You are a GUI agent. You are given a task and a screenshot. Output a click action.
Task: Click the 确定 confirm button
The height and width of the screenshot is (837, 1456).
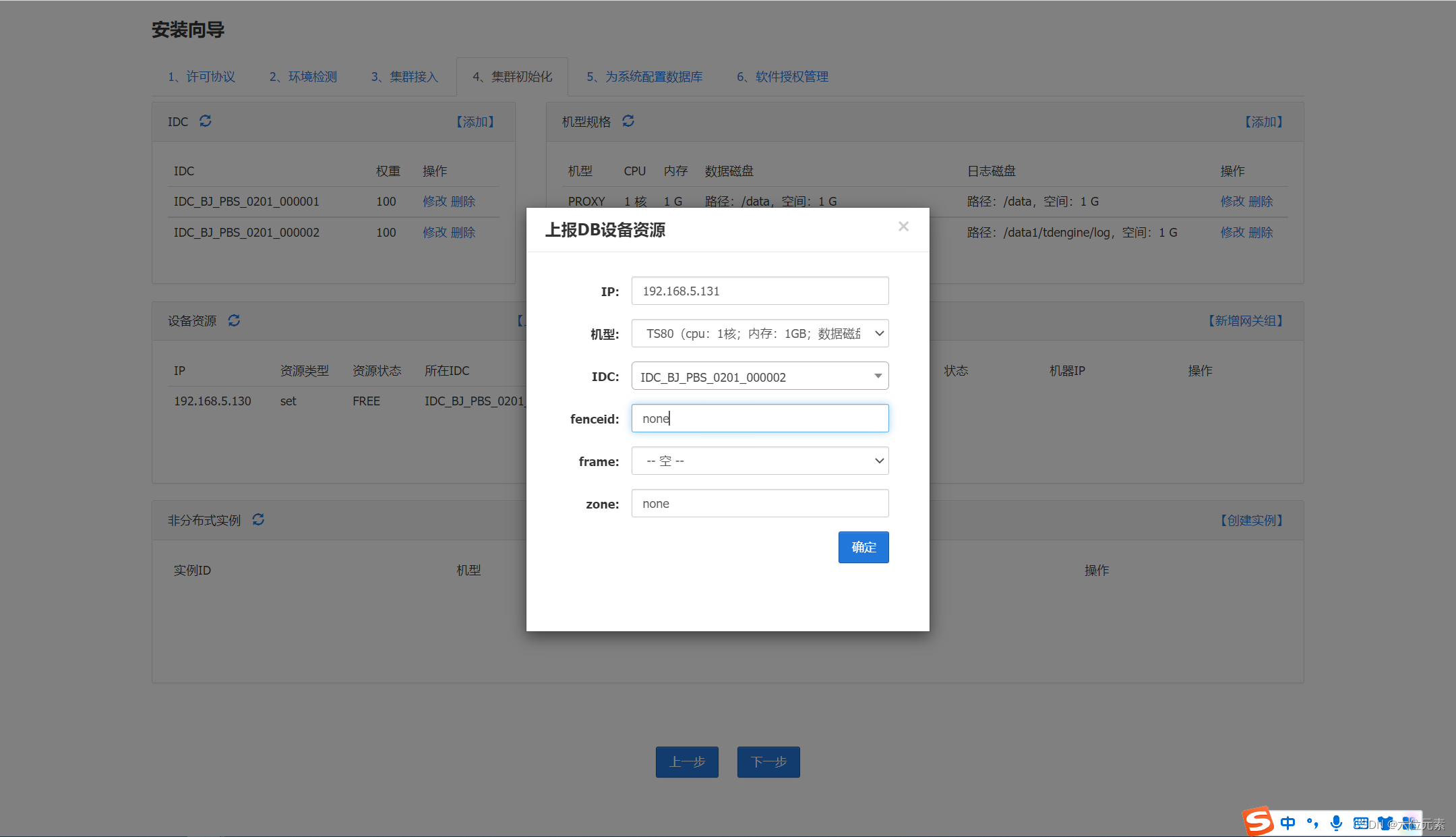click(863, 547)
